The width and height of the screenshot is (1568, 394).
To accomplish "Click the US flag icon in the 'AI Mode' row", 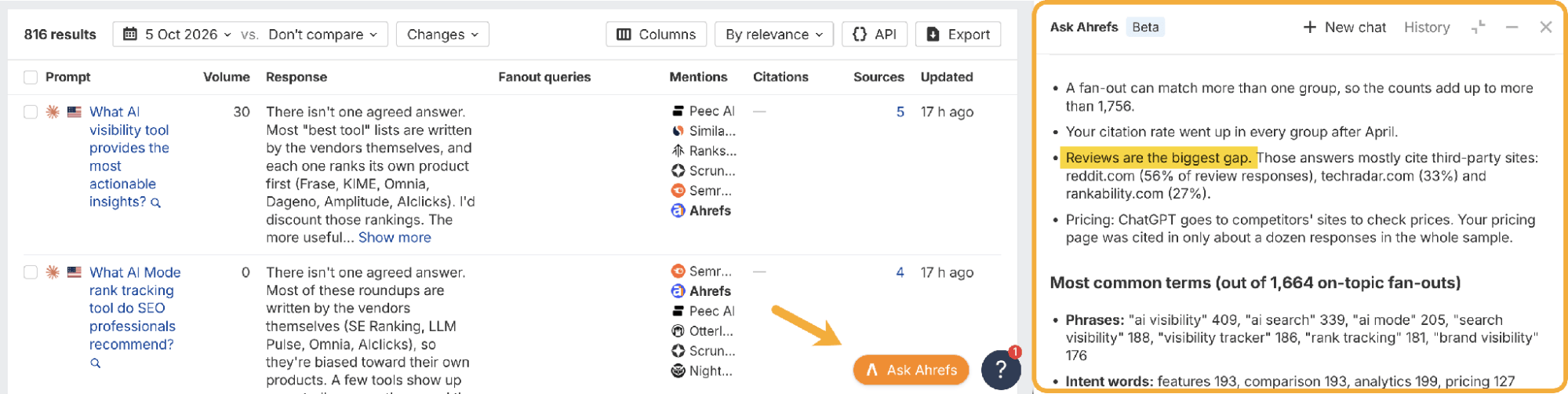I will [x=75, y=272].
